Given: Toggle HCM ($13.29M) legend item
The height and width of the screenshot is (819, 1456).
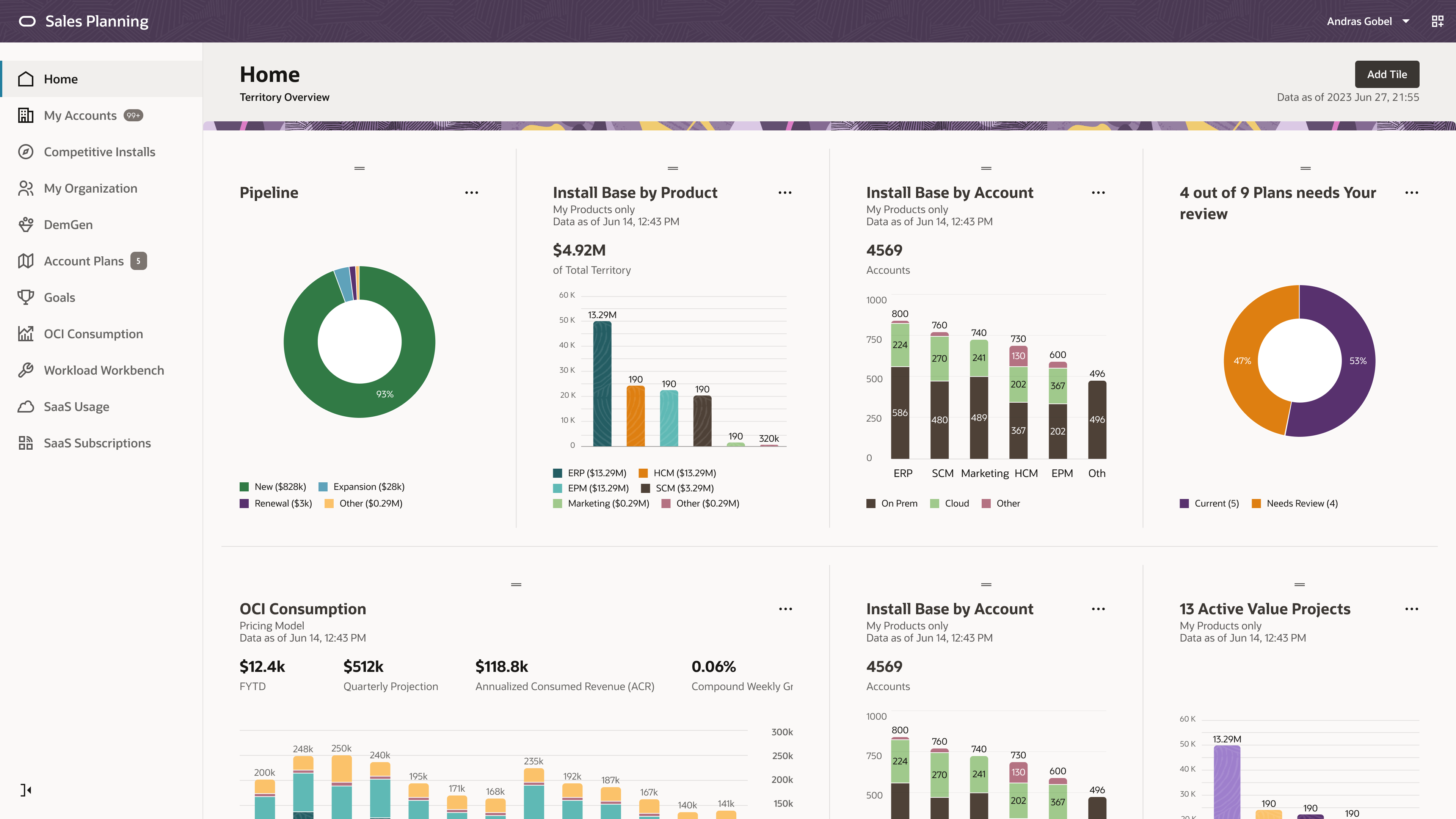Looking at the screenshot, I should [x=677, y=473].
